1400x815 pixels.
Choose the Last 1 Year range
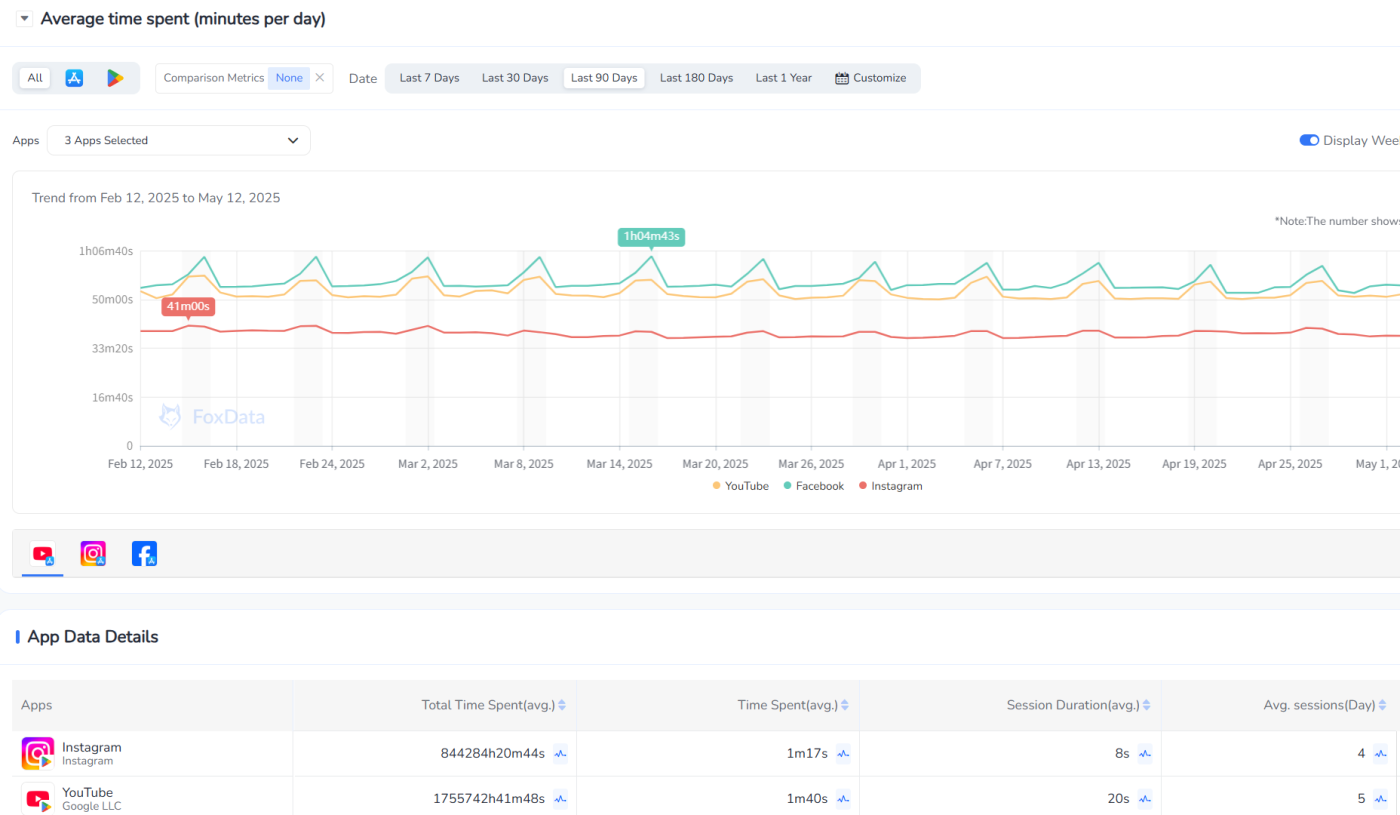pyautogui.click(x=784, y=78)
